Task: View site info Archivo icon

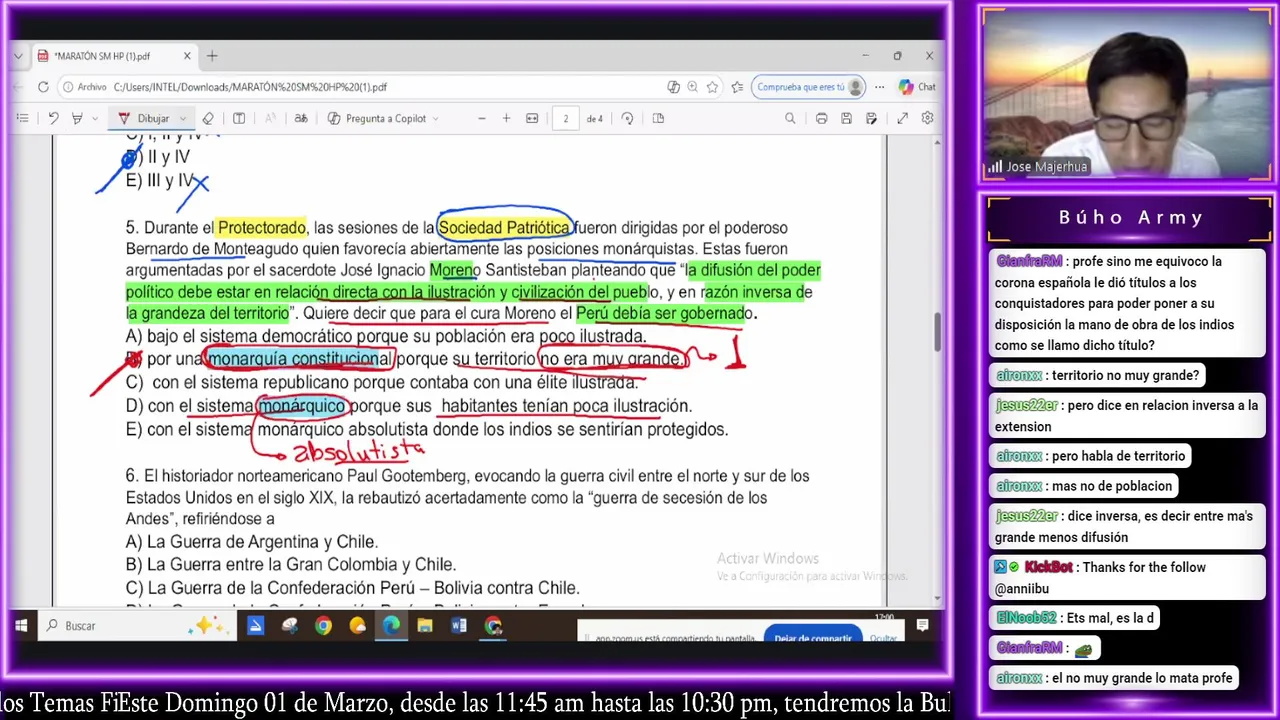Action: click(85, 87)
